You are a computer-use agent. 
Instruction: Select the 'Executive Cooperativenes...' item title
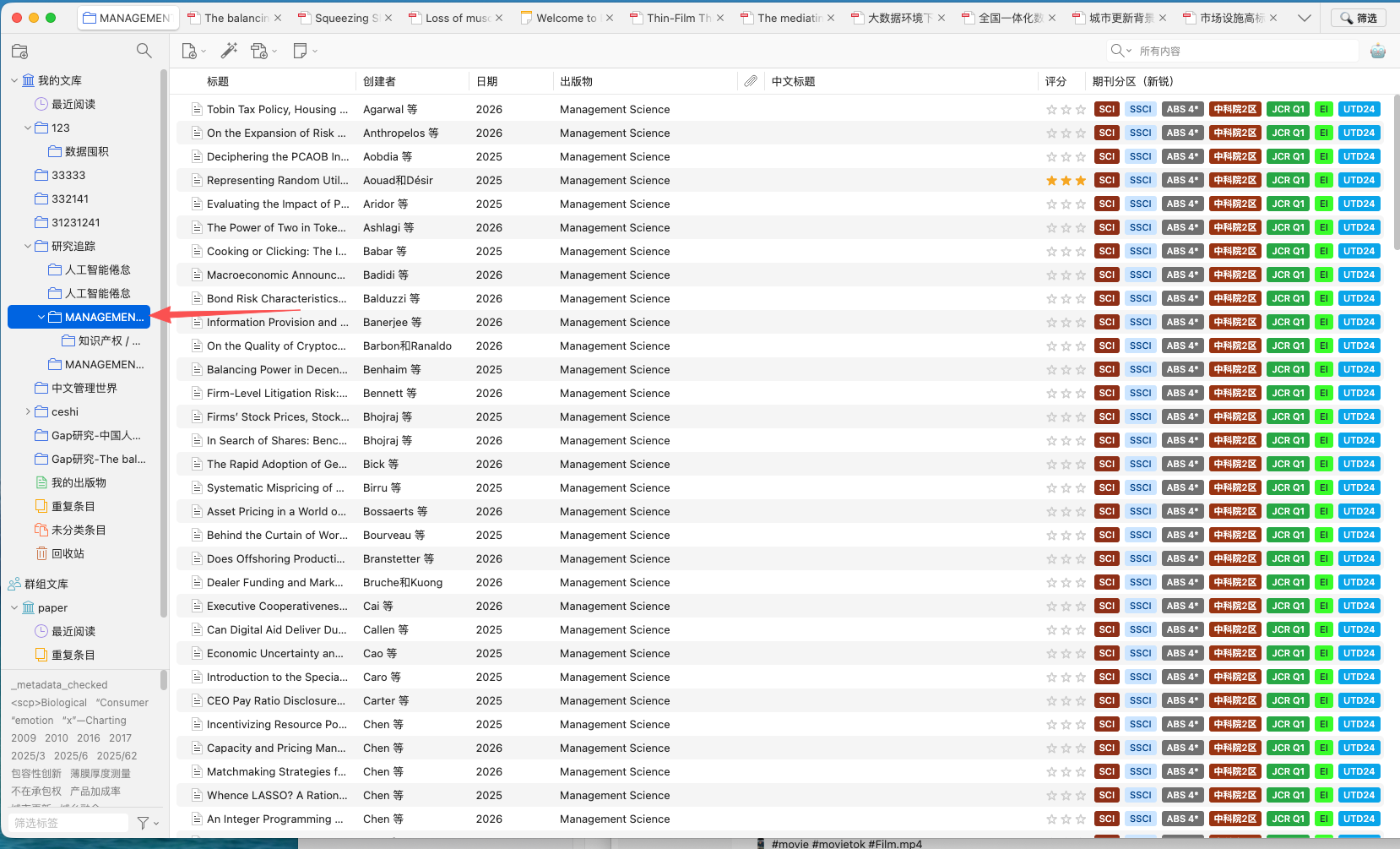point(277,606)
